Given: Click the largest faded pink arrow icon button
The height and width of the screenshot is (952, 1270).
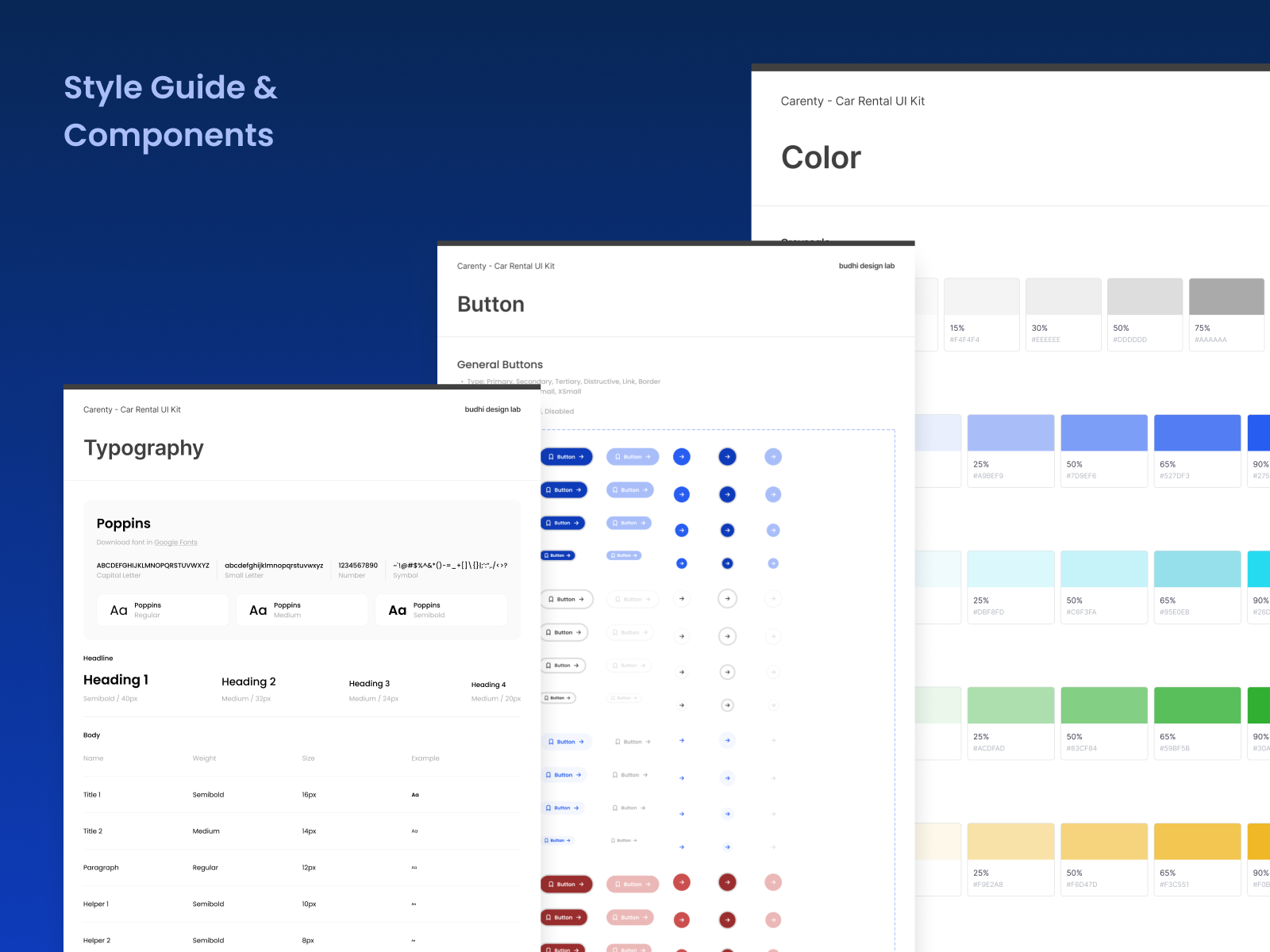Looking at the screenshot, I should 773,882.
